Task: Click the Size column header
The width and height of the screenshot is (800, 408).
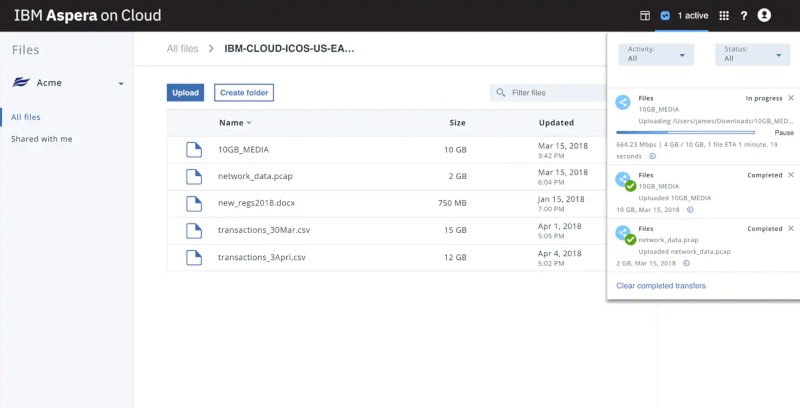Action: click(457, 123)
